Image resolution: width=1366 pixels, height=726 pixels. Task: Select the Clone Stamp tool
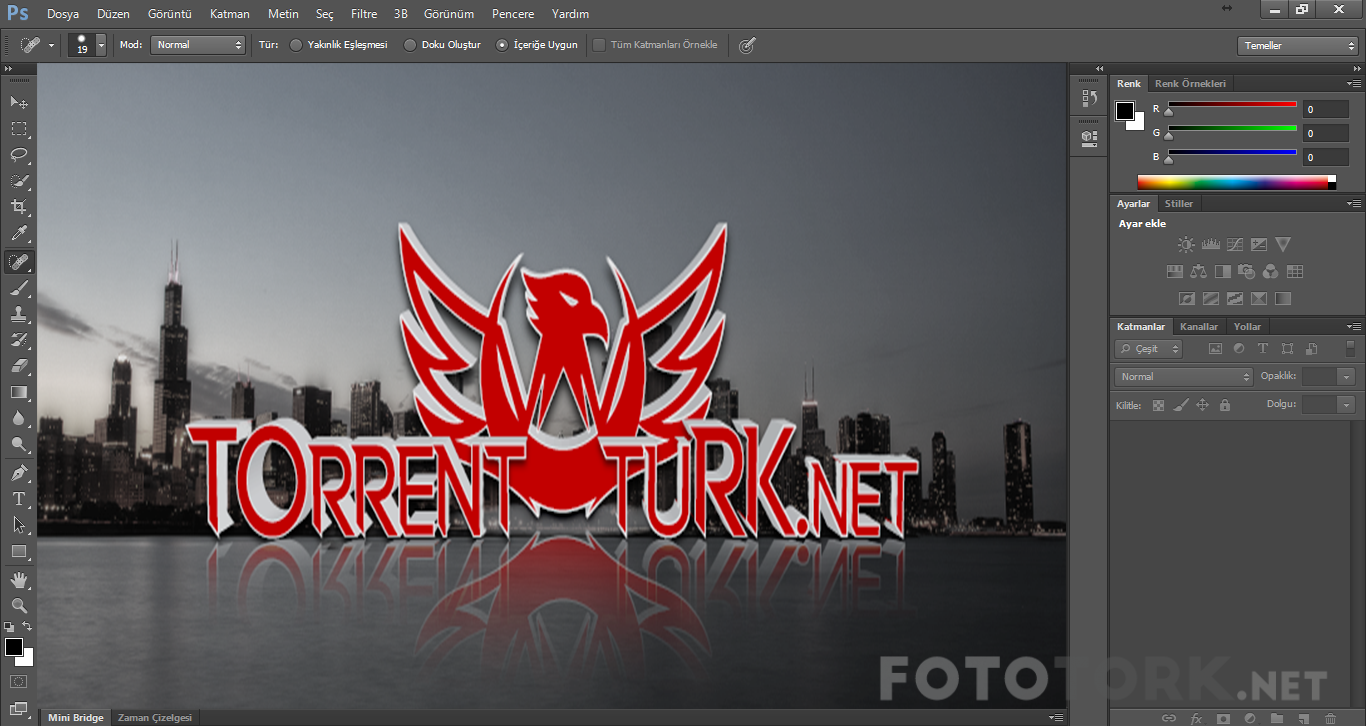point(19,314)
